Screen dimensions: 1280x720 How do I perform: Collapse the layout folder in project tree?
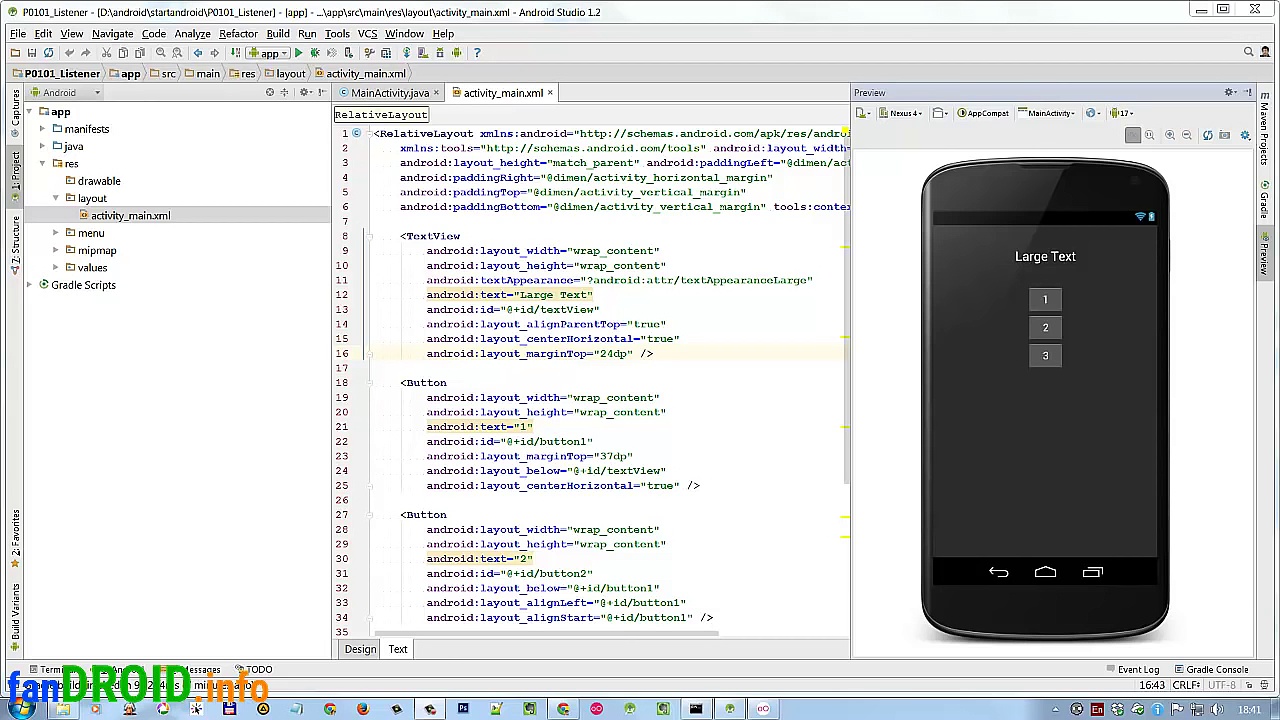(56, 198)
